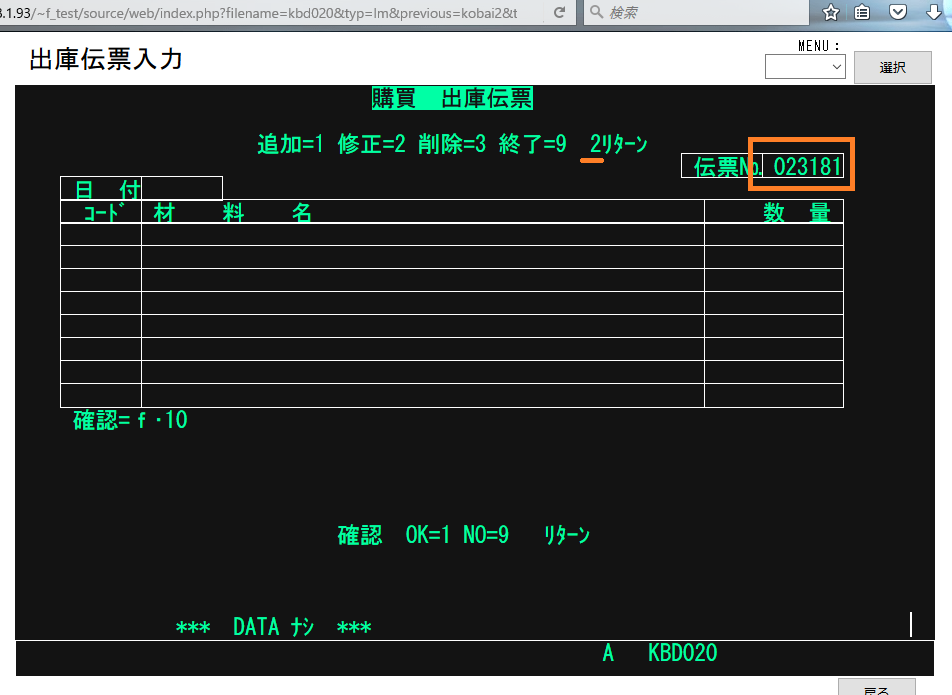
Task: Focus the browser 検索 search field
Action: [700, 13]
